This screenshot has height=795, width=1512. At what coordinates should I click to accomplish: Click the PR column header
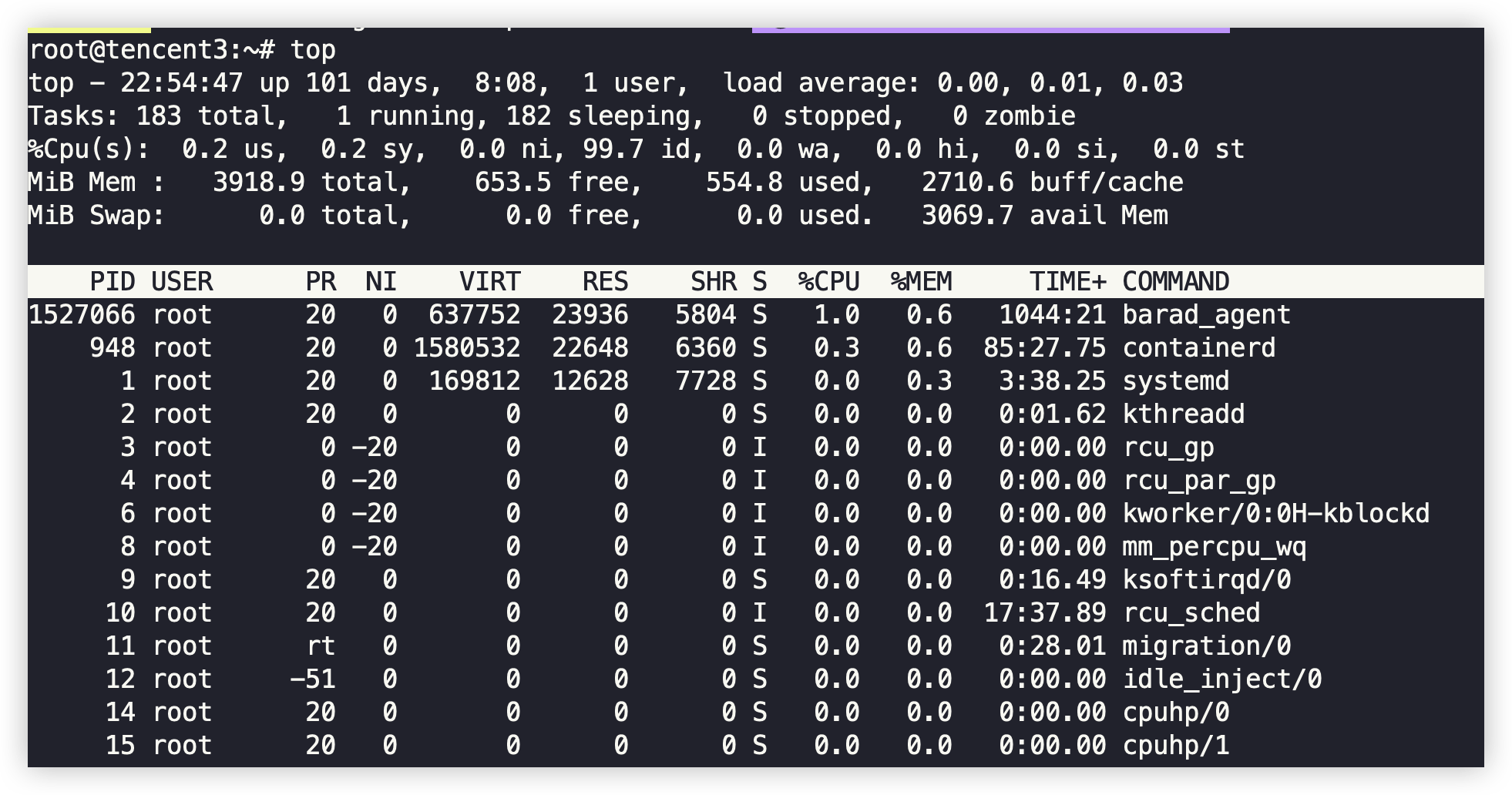coord(321,282)
